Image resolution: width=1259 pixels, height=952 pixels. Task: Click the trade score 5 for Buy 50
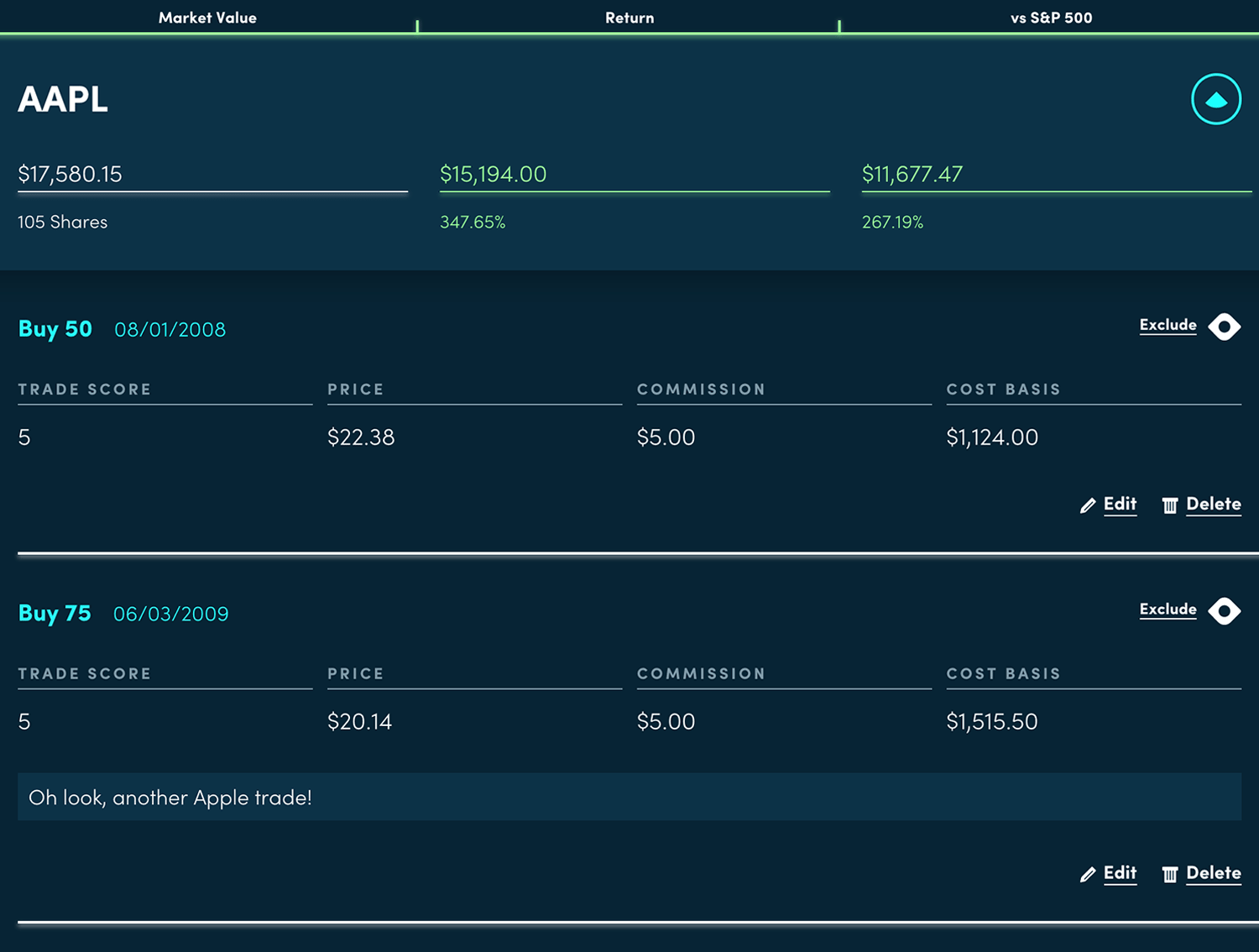[x=24, y=437]
